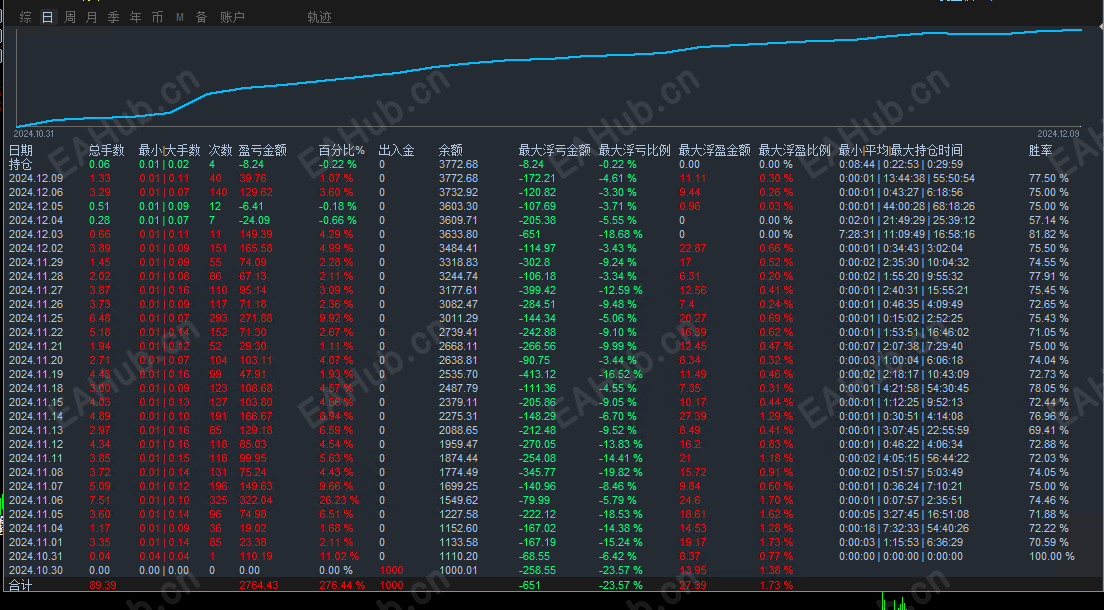Click the 日期 column header
This screenshot has height=610, width=1104.
tap(20, 150)
